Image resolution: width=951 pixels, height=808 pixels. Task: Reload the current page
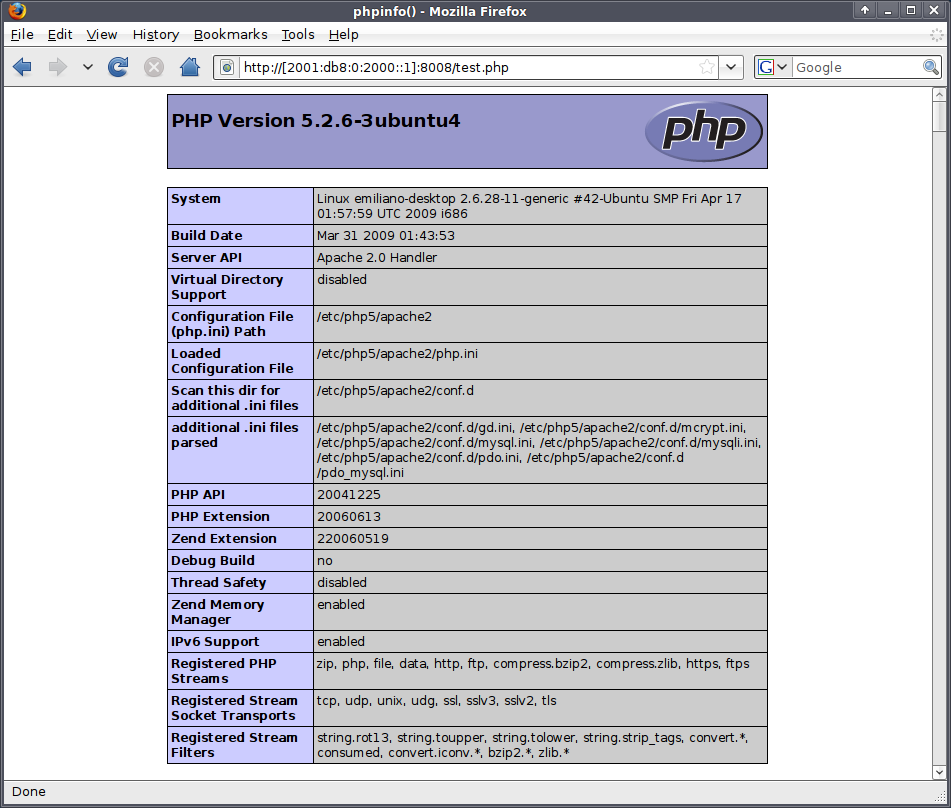tap(118, 67)
